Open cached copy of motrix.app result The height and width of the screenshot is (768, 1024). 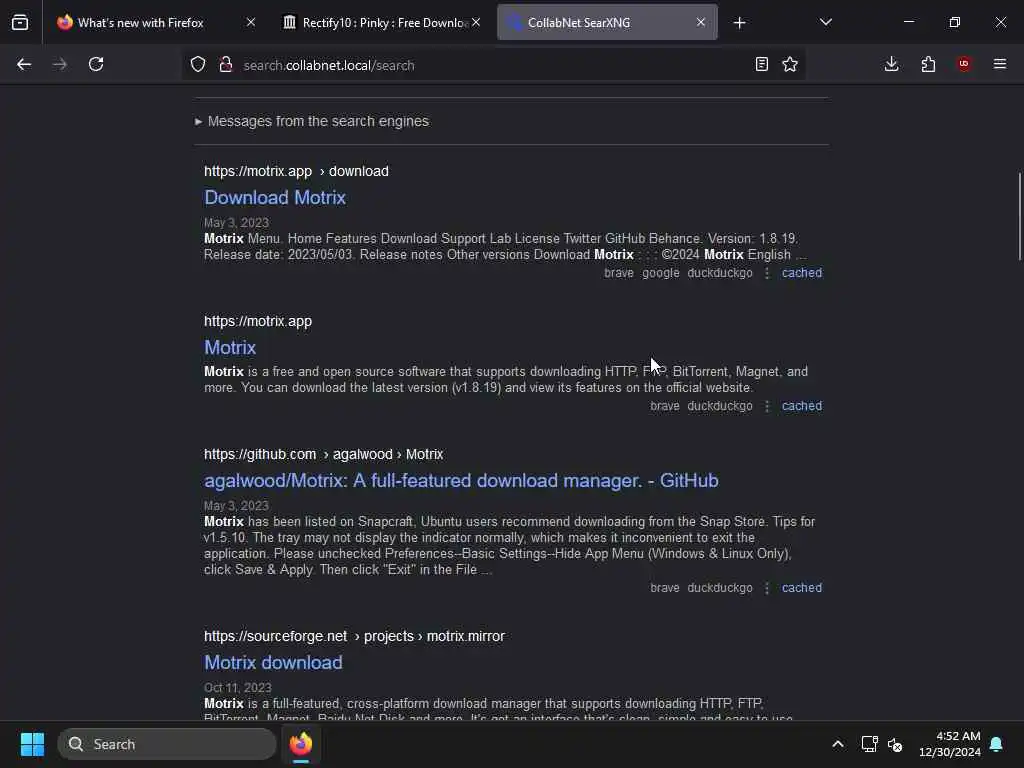click(x=802, y=406)
